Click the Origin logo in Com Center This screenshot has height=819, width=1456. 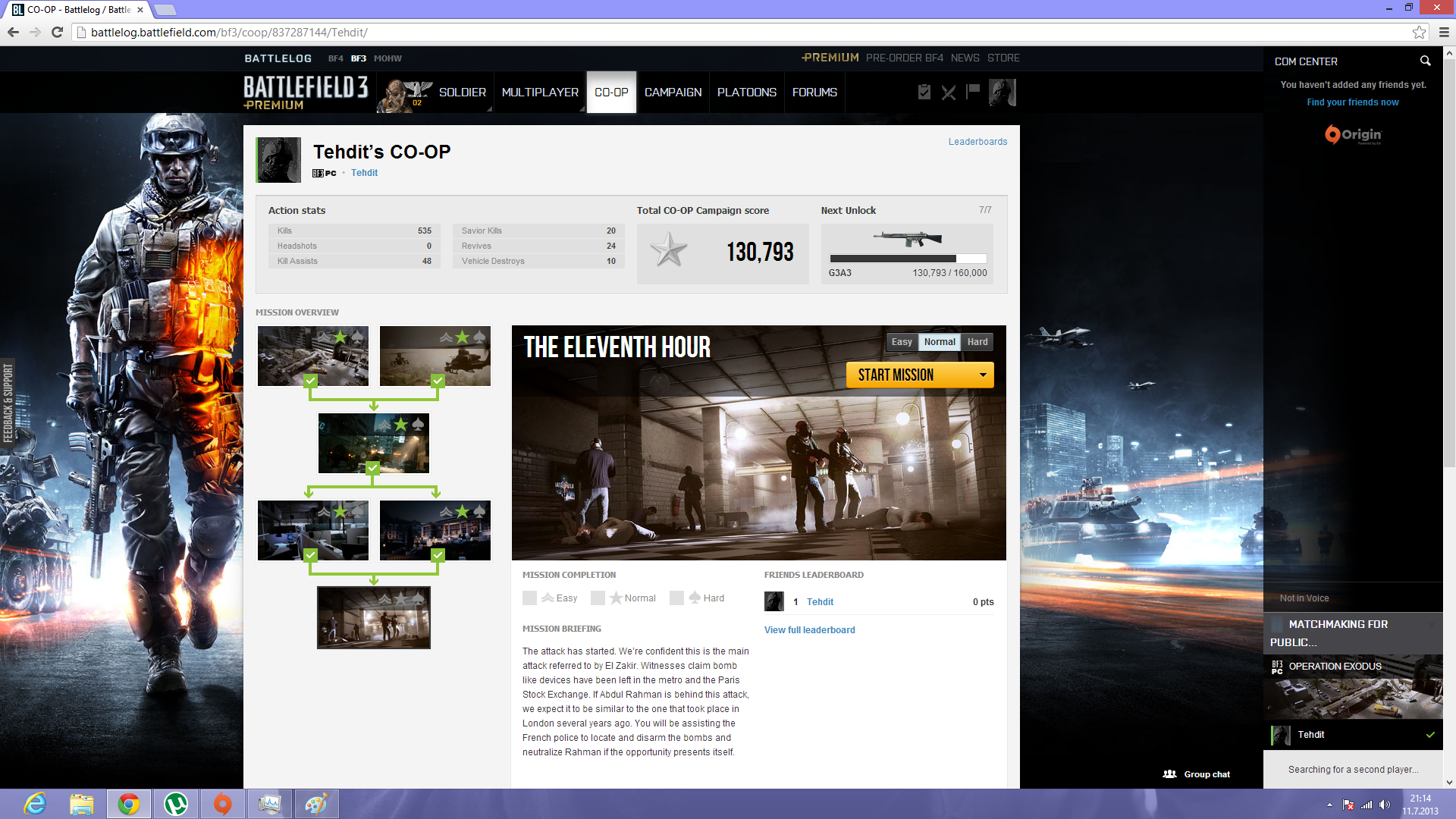coord(1353,134)
